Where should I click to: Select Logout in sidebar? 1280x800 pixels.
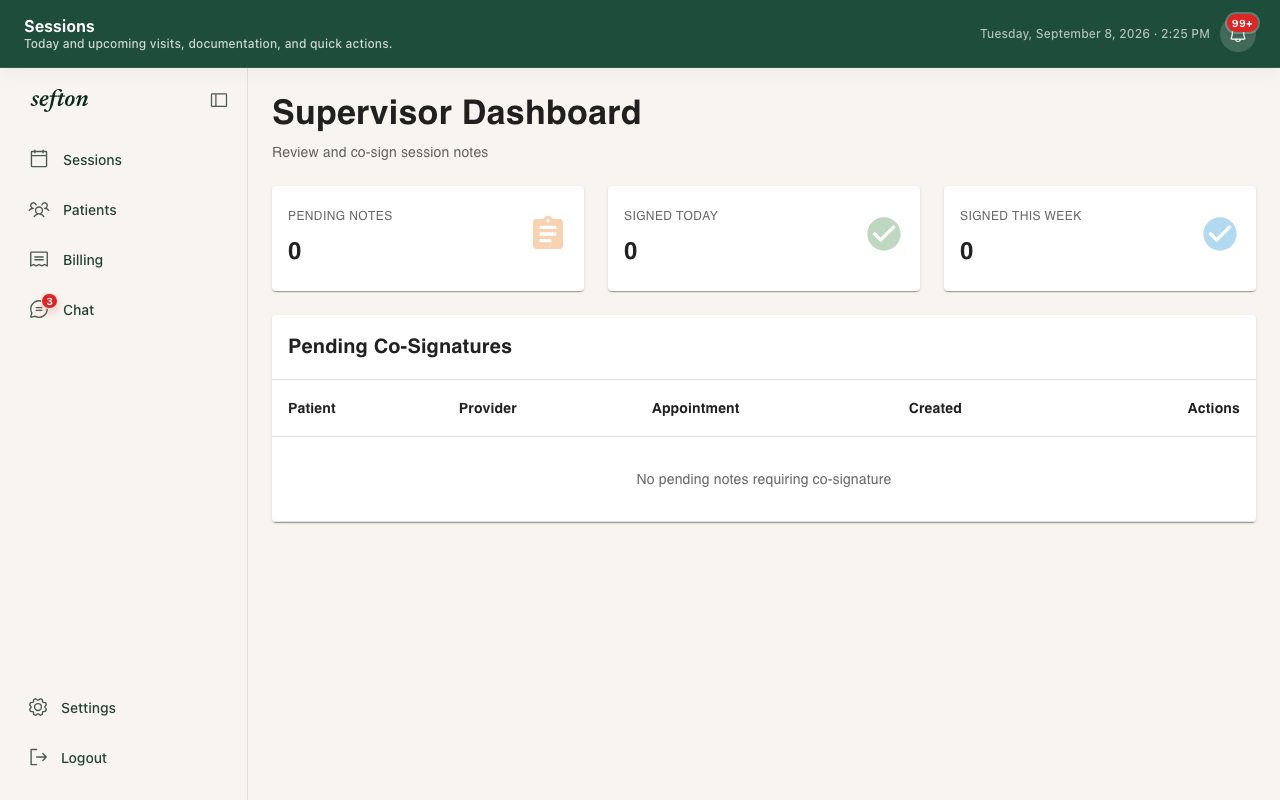84,758
